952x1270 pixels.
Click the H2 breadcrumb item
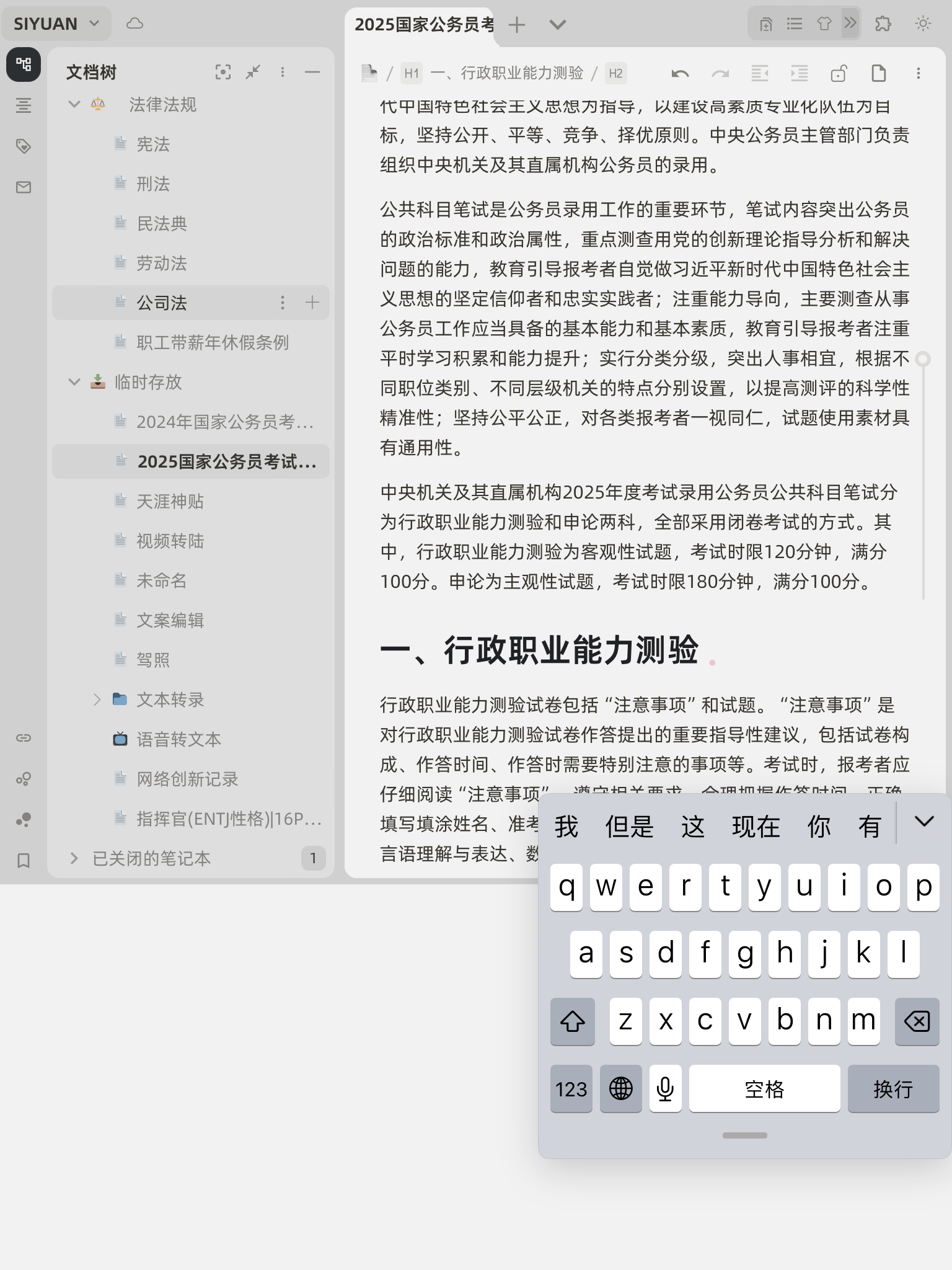click(615, 73)
